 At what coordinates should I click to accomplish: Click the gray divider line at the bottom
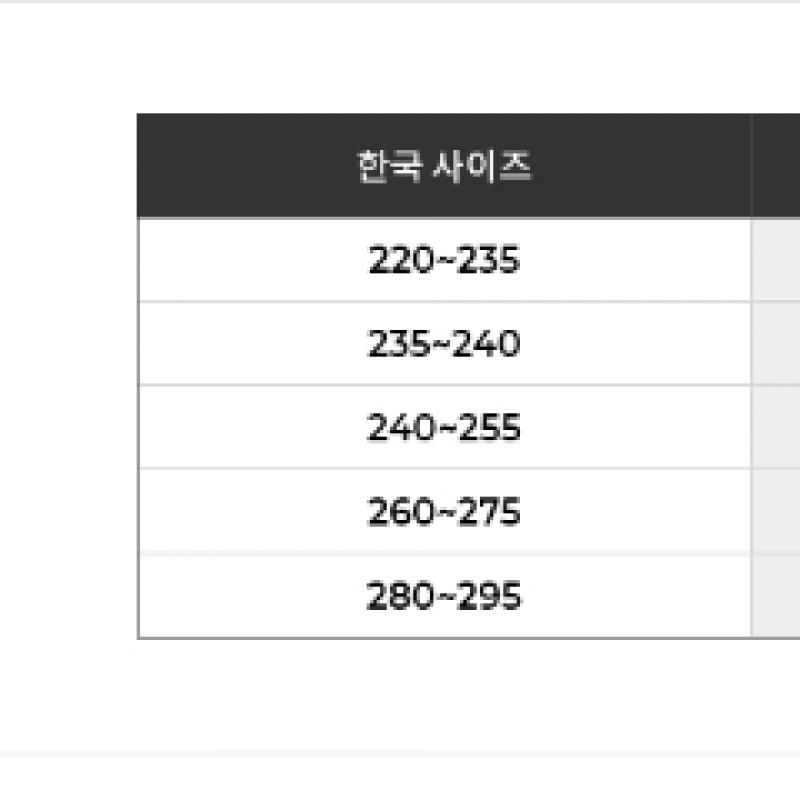tap(400, 753)
